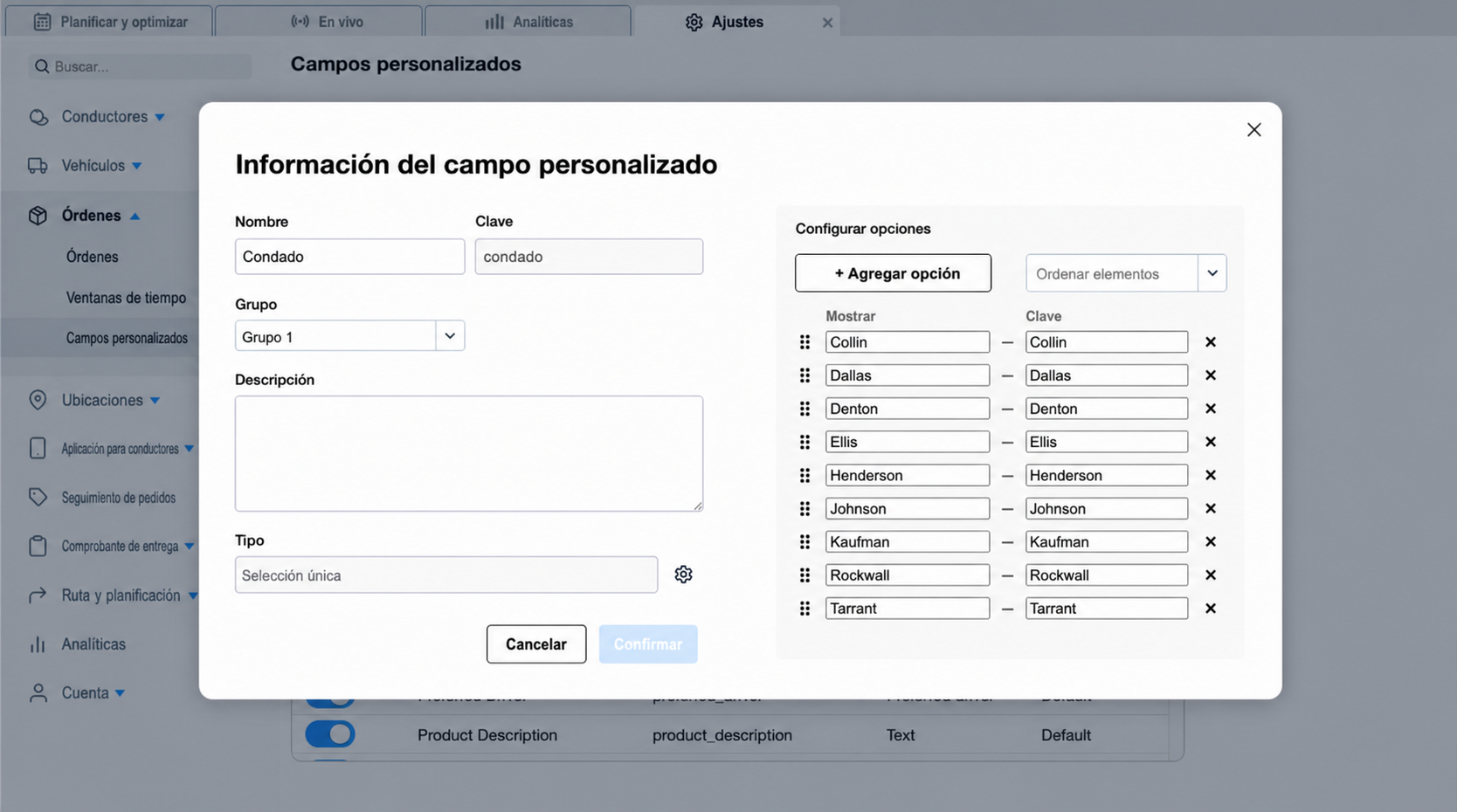Expand the Cuenta sidebar section

click(x=120, y=693)
